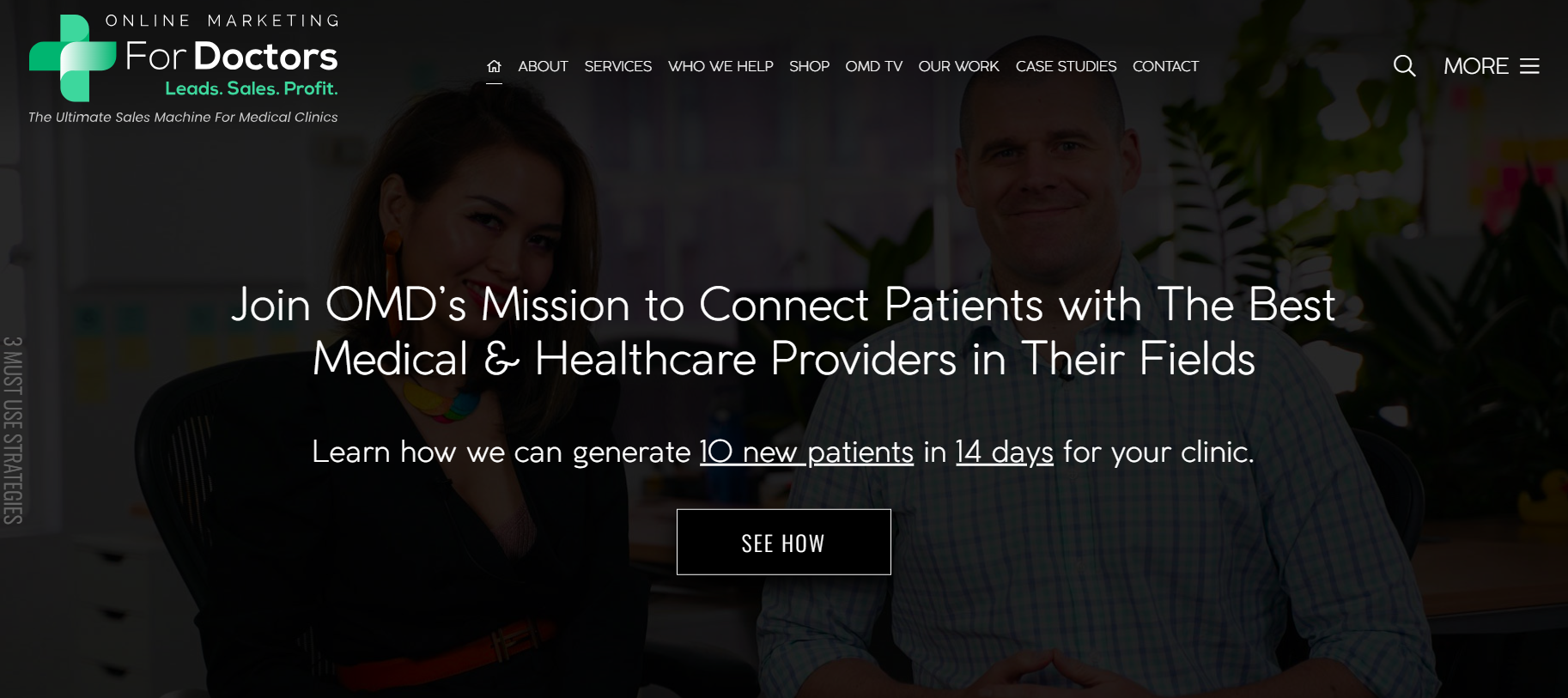Image resolution: width=1568 pixels, height=698 pixels.
Task: Select OUR WORK in navigation
Action: click(x=958, y=66)
